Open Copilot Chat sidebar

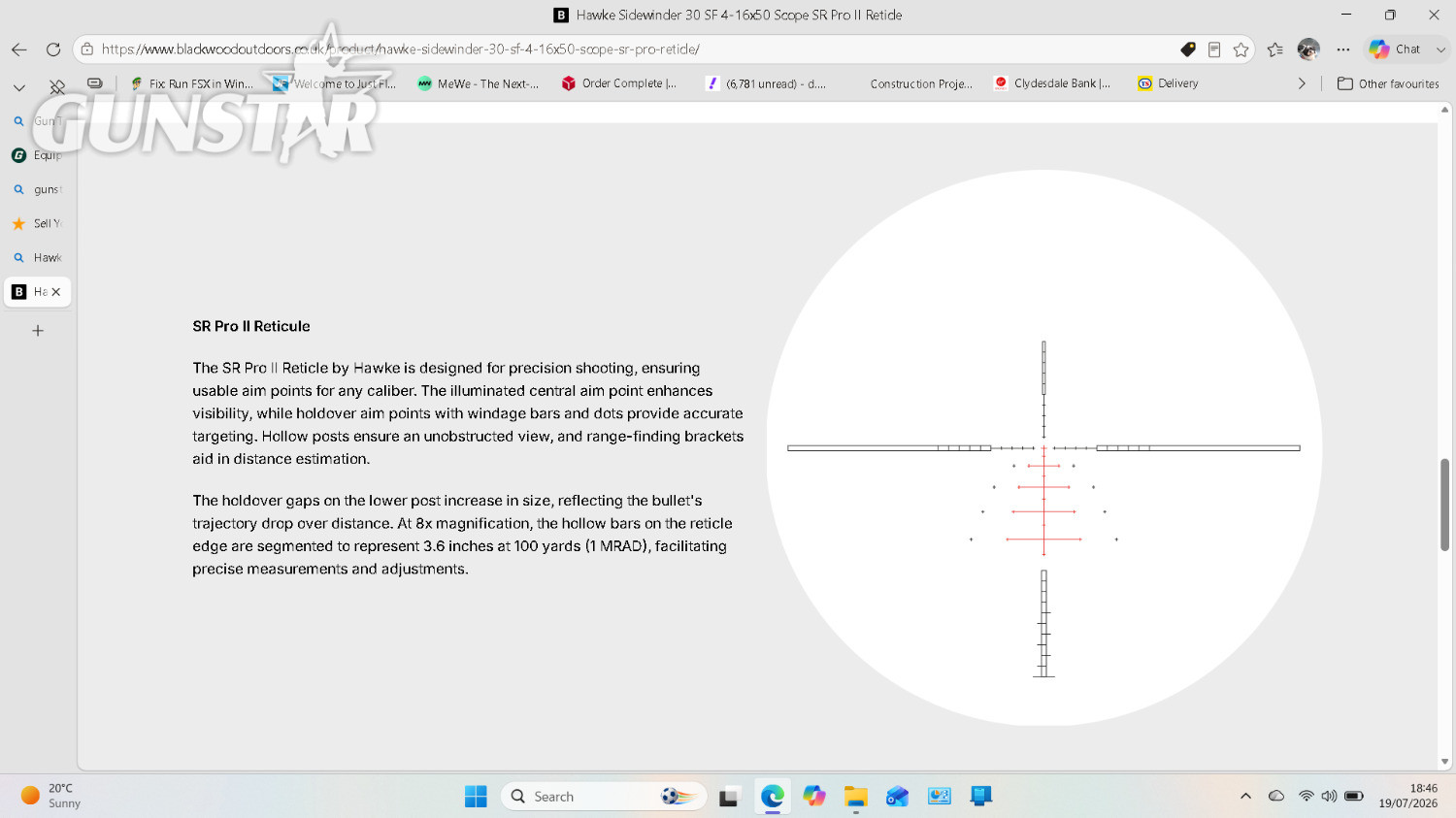click(1395, 49)
